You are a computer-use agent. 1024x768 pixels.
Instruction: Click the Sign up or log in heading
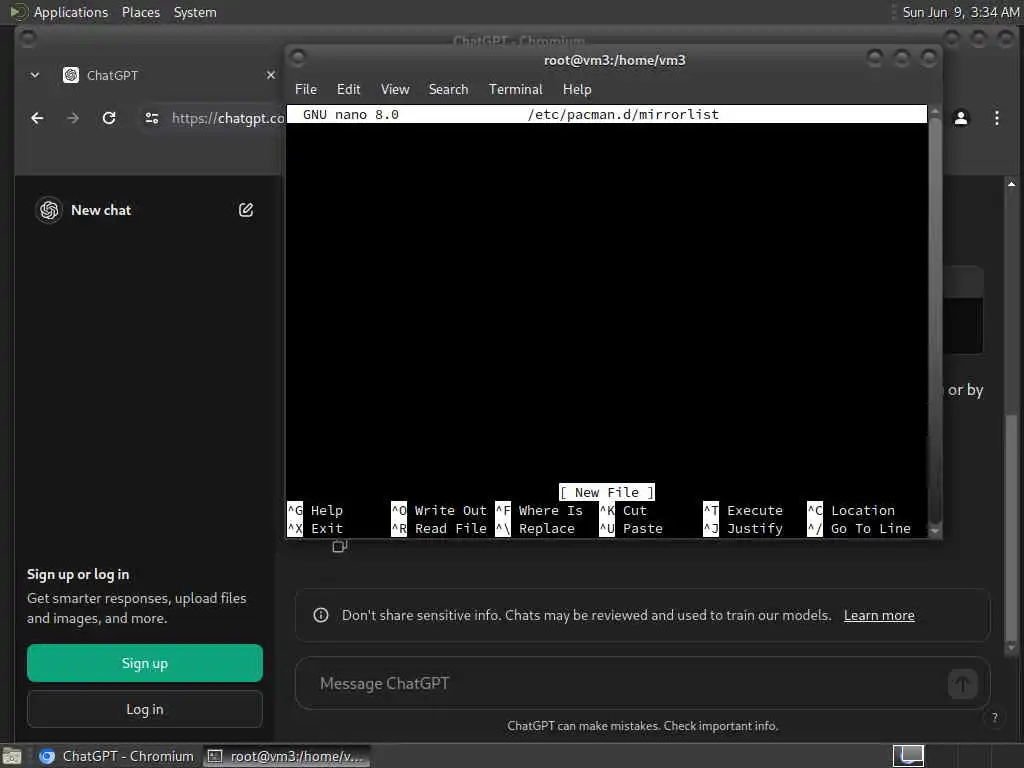coord(78,575)
